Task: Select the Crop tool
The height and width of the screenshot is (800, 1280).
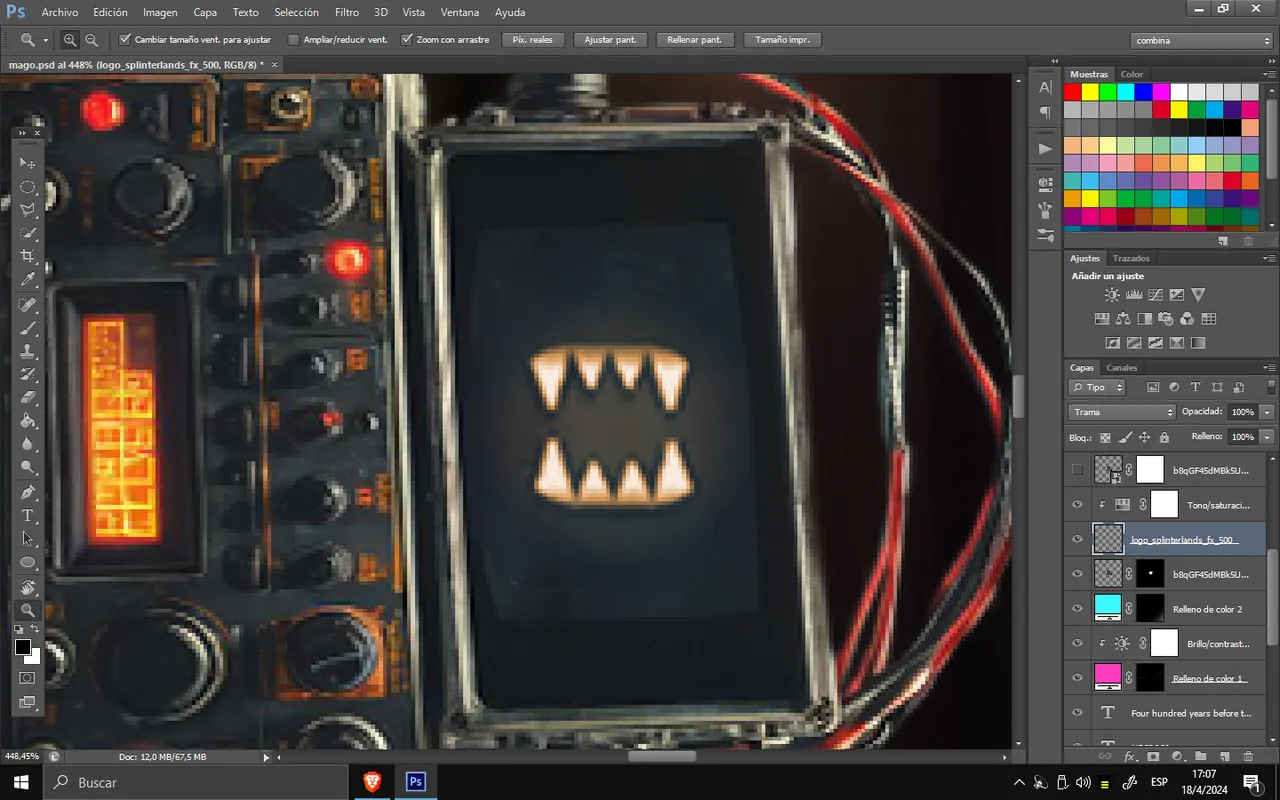Action: pos(28,257)
